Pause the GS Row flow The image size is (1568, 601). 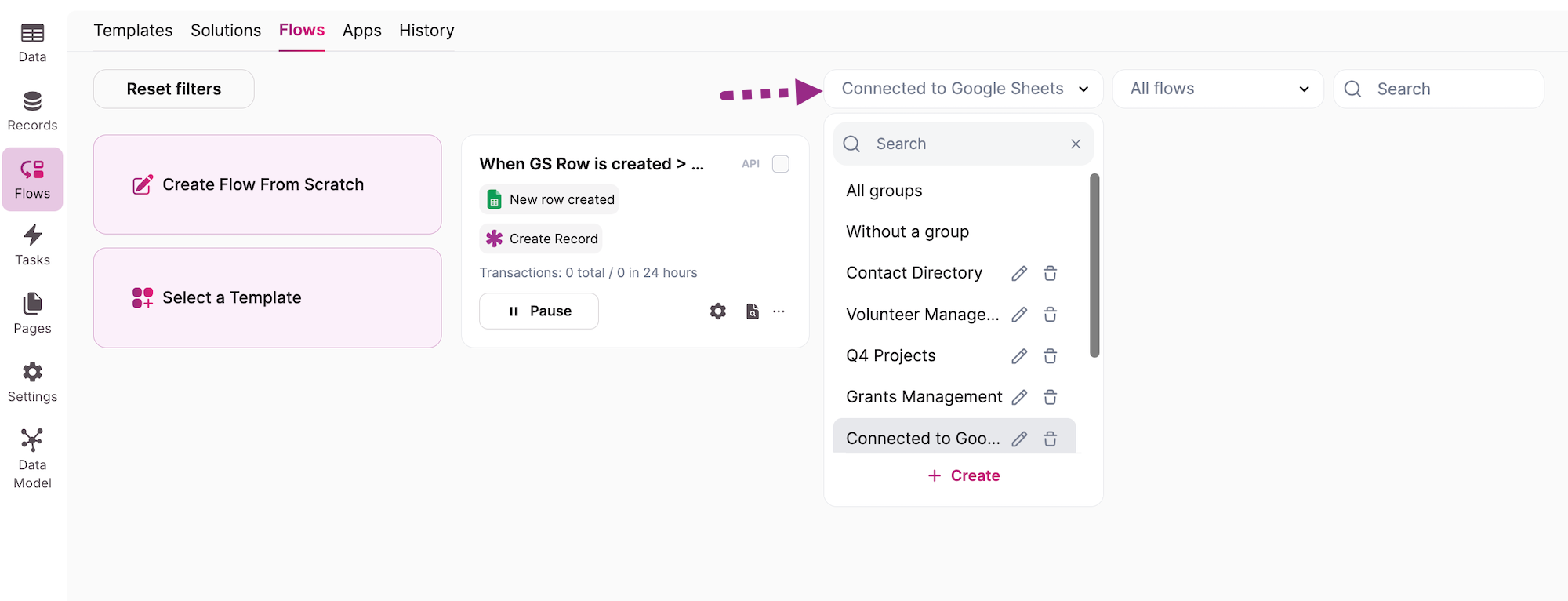click(539, 311)
